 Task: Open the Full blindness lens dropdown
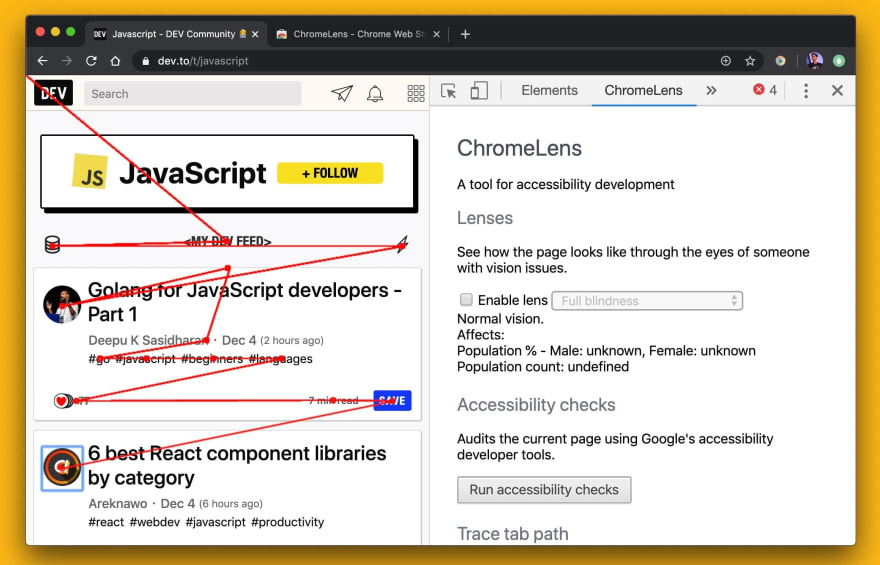point(648,300)
